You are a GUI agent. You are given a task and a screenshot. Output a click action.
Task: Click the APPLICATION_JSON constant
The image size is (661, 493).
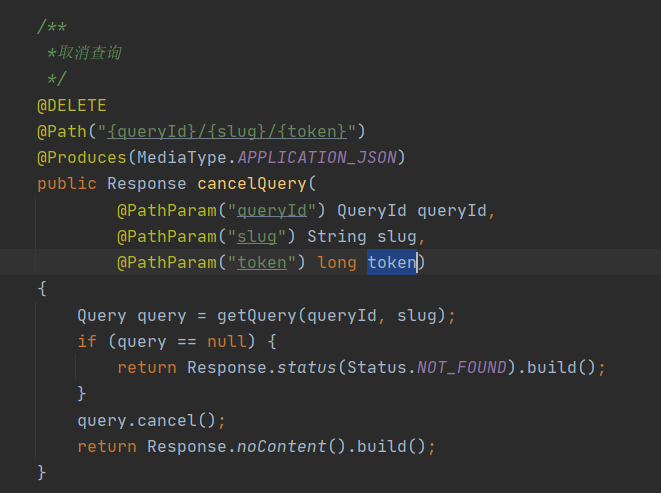pos(317,158)
